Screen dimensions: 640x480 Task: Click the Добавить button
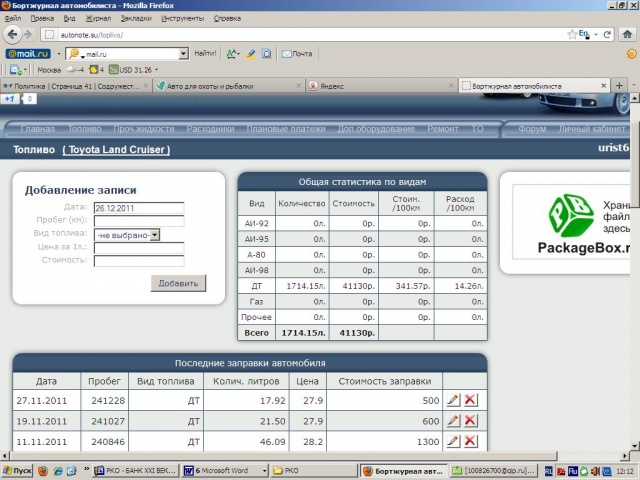pos(180,283)
